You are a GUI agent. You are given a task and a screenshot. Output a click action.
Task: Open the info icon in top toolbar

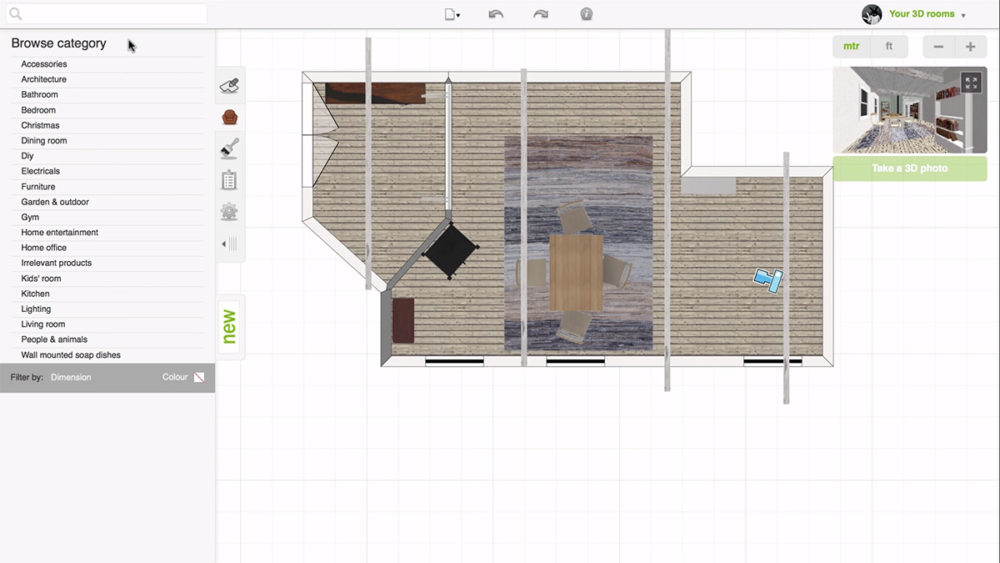tap(586, 14)
